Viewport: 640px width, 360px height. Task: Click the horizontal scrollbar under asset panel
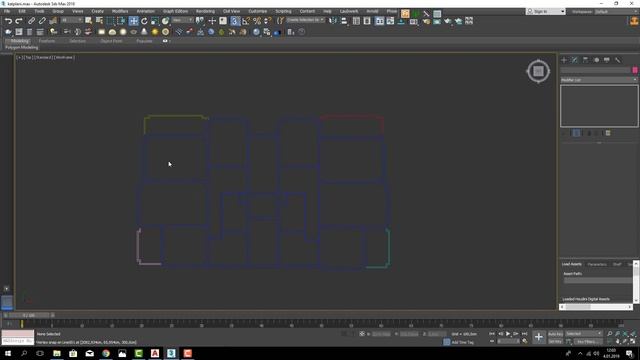pyautogui.click(x=596, y=307)
